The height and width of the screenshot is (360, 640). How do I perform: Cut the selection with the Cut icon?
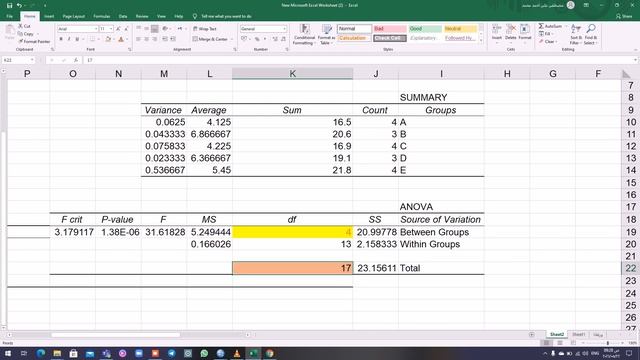pyautogui.click(x=20, y=26)
